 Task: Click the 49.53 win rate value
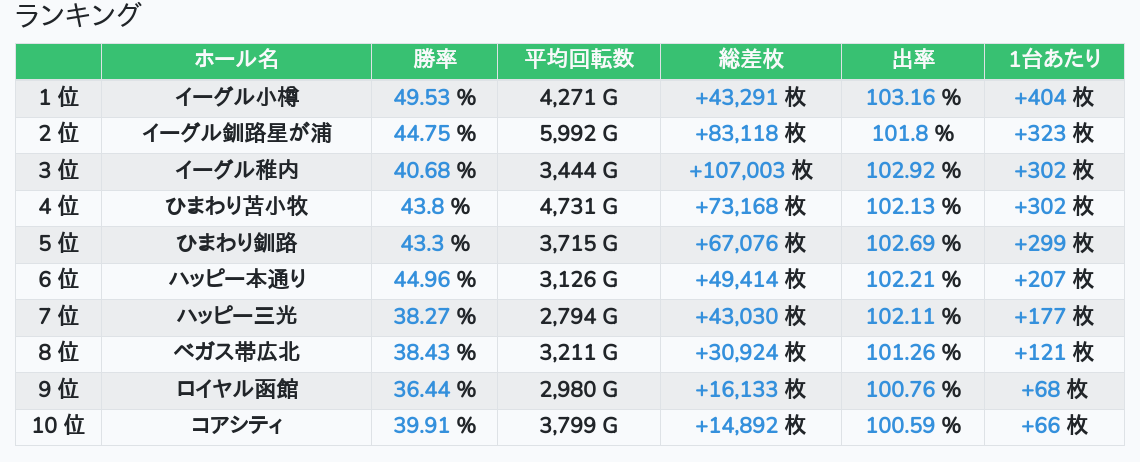coord(422,97)
